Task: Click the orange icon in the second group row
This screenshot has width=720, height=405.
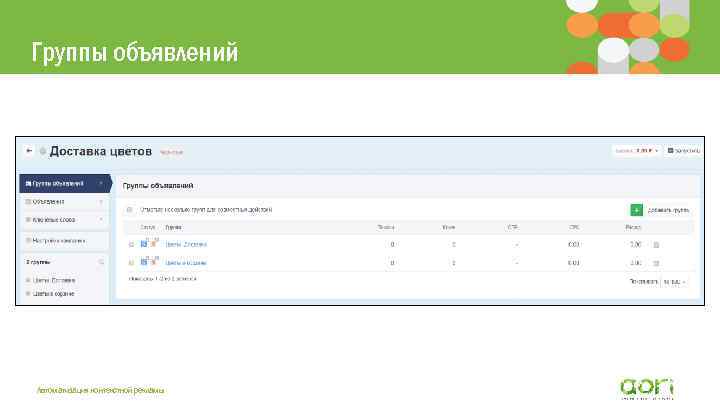Action: [154, 261]
